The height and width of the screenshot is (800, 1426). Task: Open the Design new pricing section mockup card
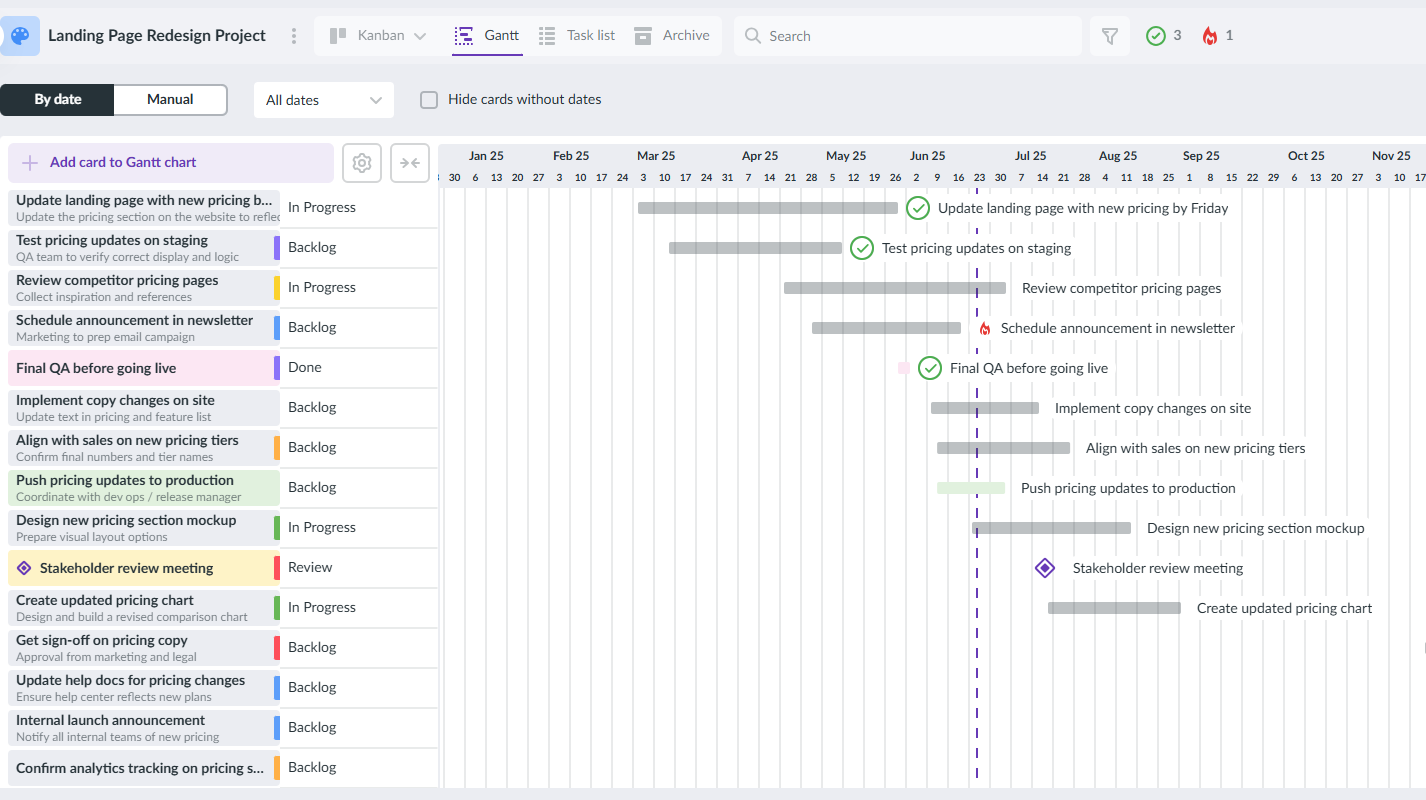(x=144, y=528)
